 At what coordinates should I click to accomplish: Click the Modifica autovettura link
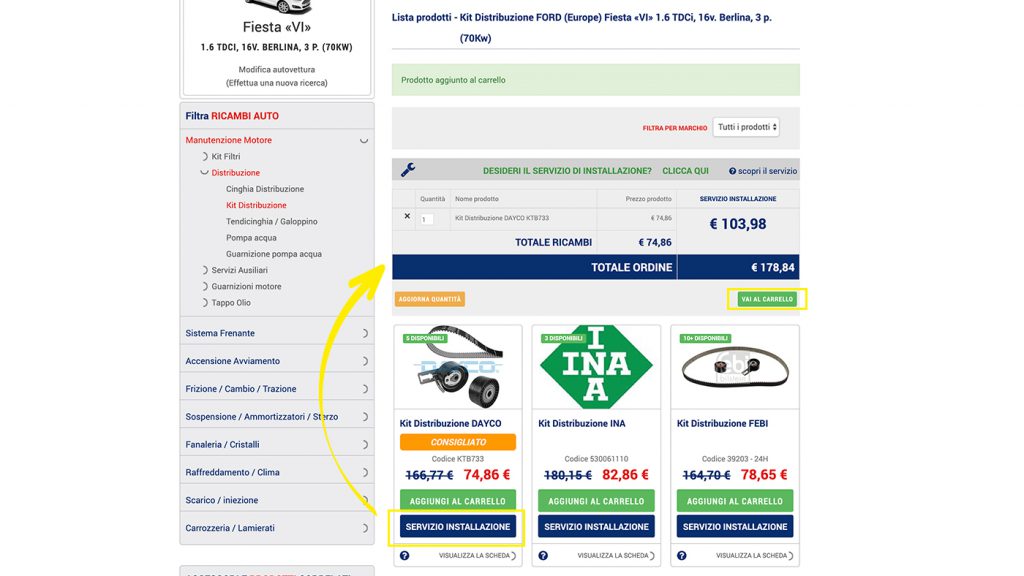coord(276,69)
